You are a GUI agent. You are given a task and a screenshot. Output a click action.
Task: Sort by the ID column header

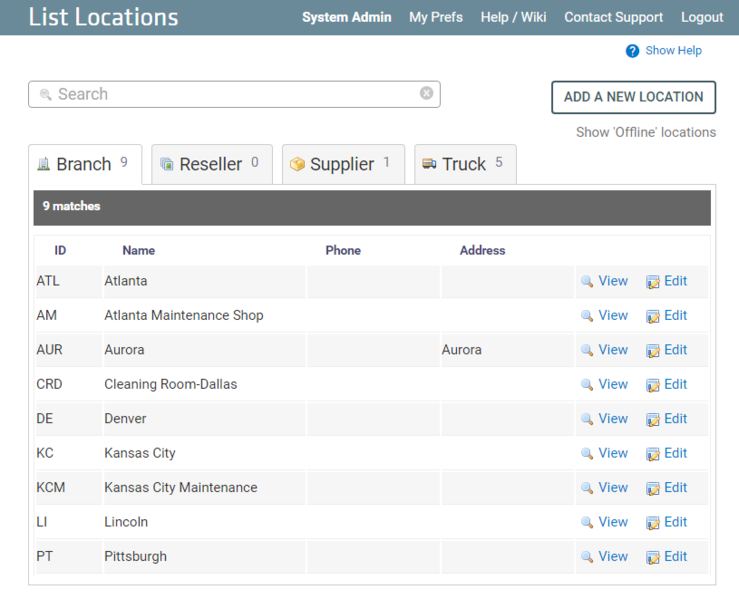(x=60, y=250)
